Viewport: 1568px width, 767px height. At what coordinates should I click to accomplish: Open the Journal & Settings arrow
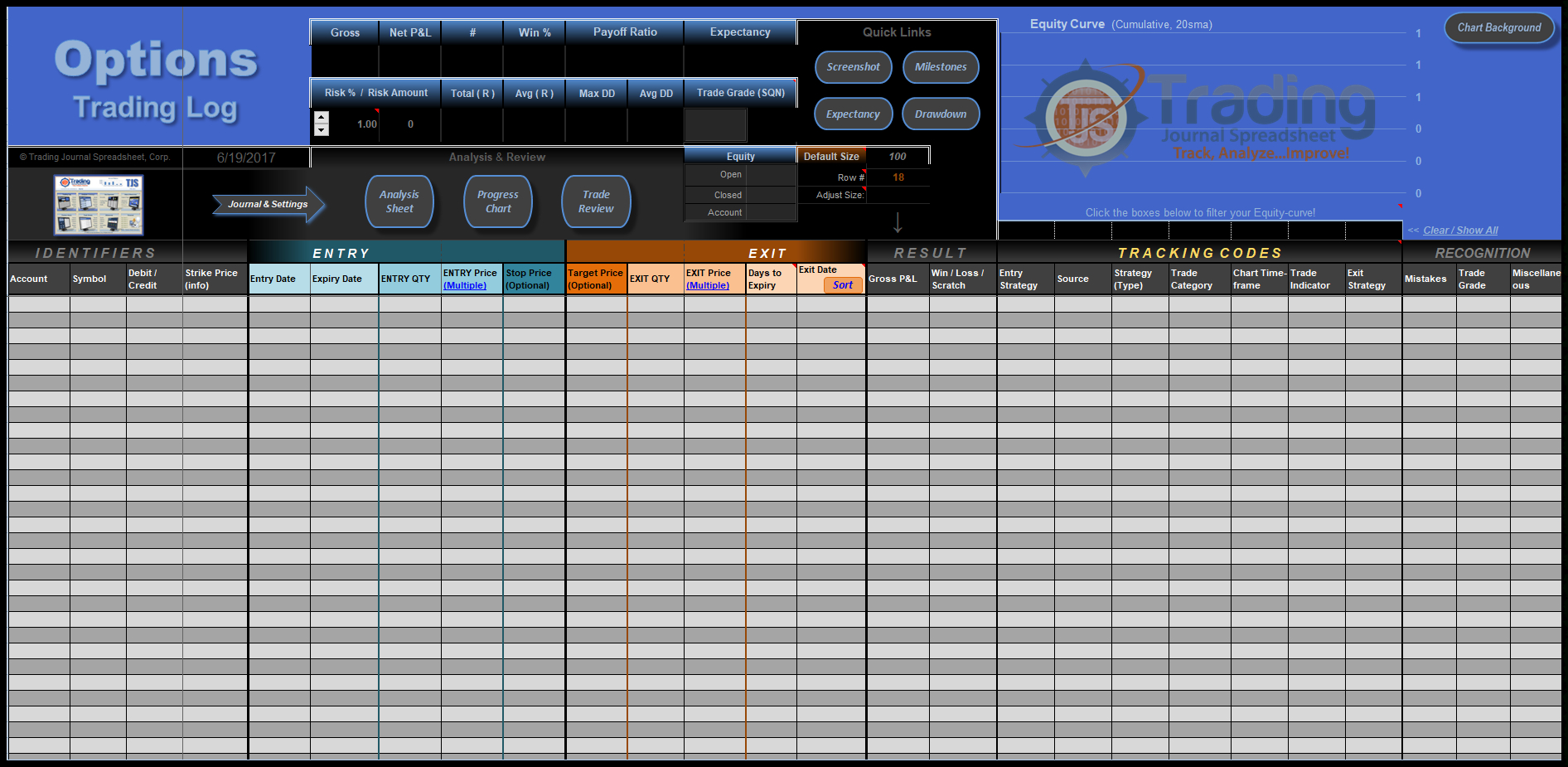tap(268, 204)
